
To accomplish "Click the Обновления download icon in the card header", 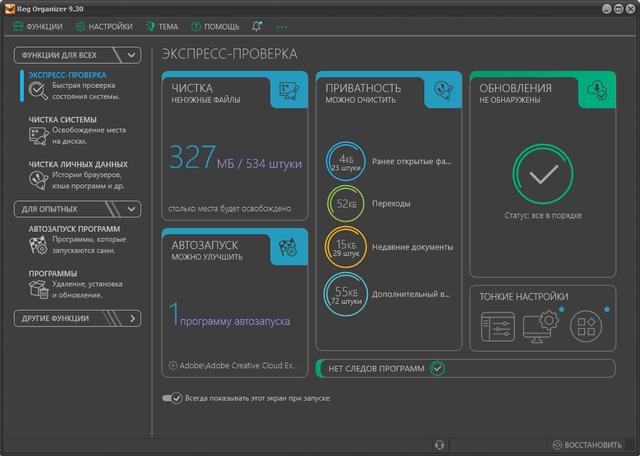I will [597, 90].
